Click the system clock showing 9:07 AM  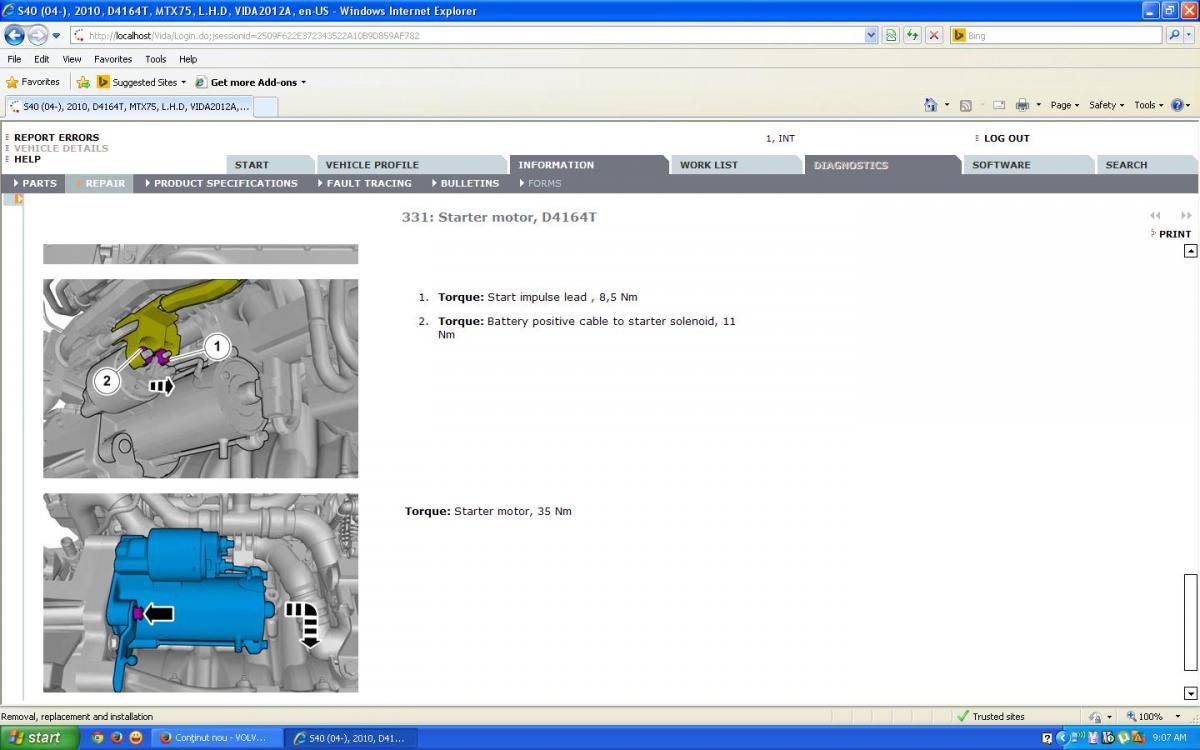click(1169, 738)
